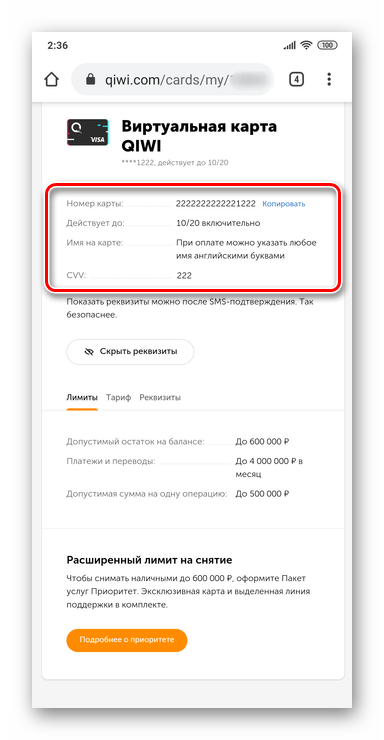Click the Подробнее о приоритете button
This screenshot has height=740, width=384.
pos(127,640)
